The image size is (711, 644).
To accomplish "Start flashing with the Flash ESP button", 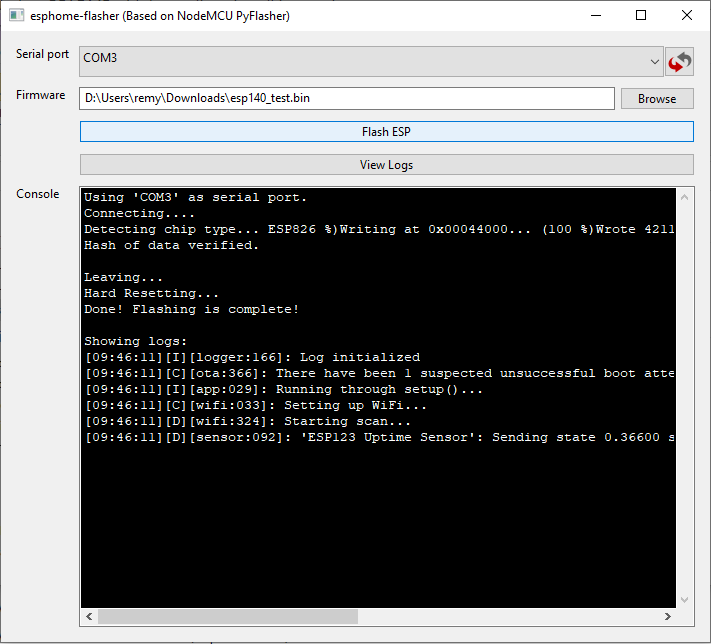I will [x=387, y=132].
